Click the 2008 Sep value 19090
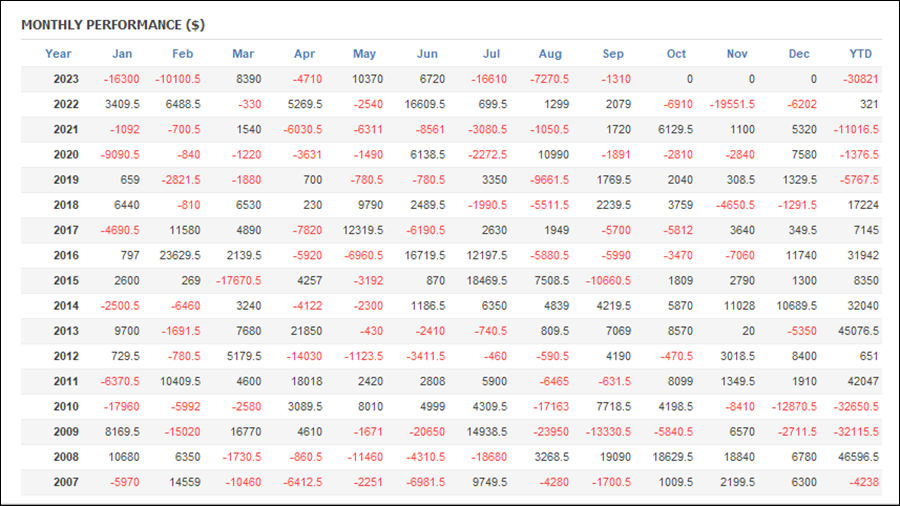The height and width of the screenshot is (506, 900). [615, 458]
